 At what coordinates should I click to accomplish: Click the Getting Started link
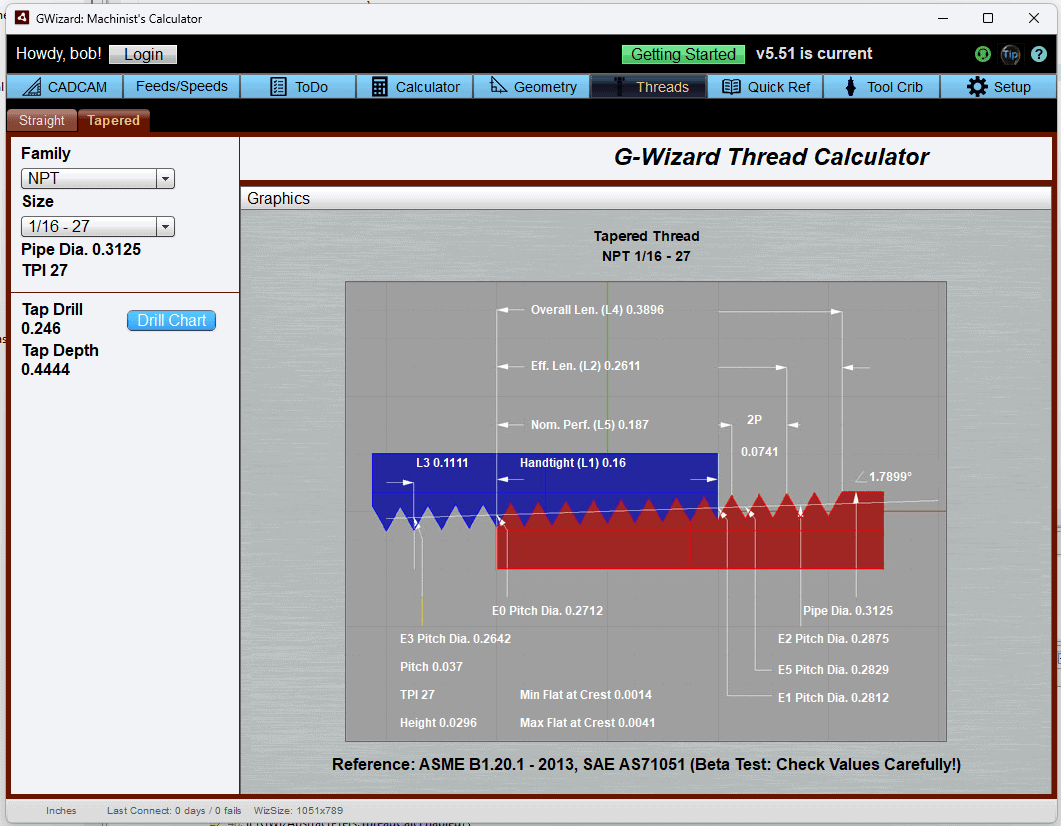(x=683, y=55)
